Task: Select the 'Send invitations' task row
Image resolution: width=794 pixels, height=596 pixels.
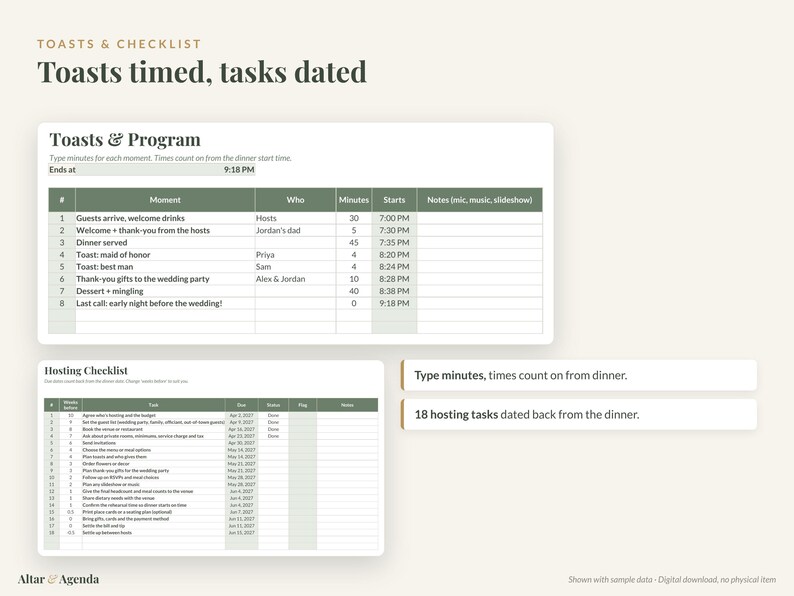Action: coord(153,443)
